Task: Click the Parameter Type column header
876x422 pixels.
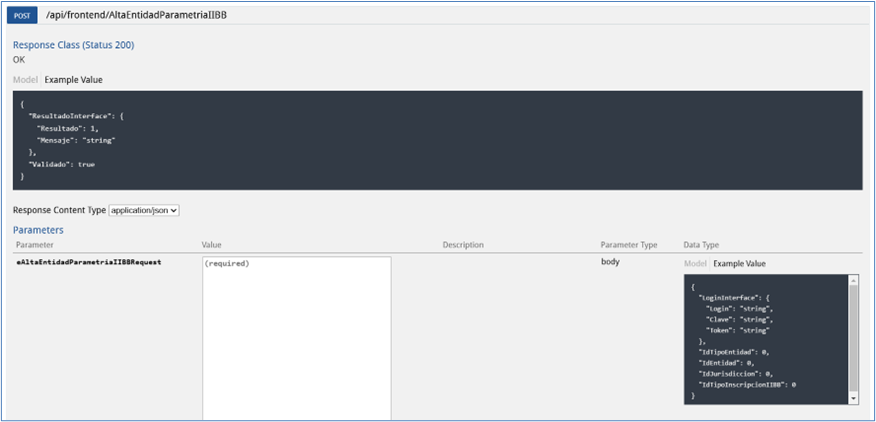Action: point(628,245)
